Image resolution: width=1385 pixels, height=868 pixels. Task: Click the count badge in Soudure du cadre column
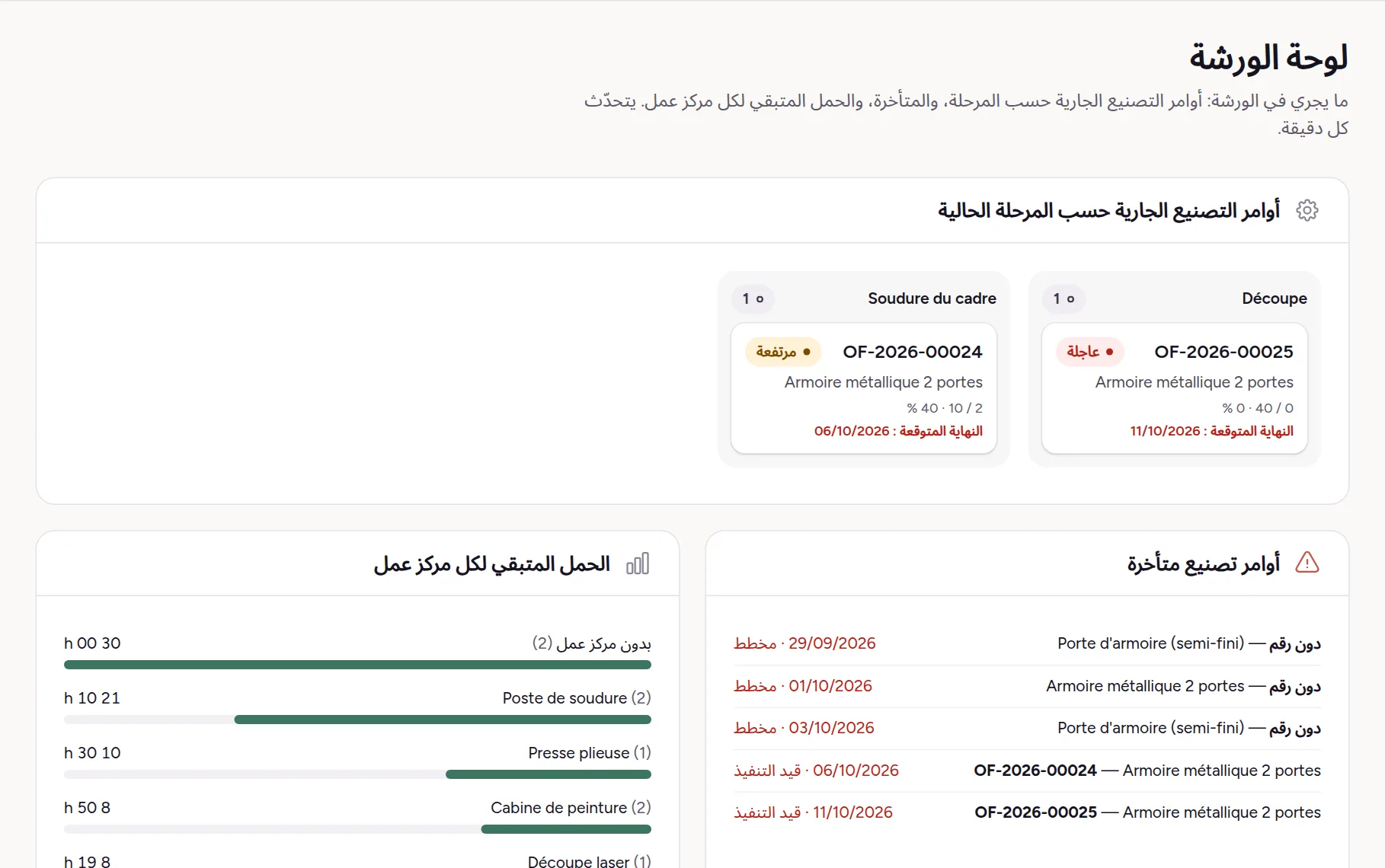(x=753, y=298)
